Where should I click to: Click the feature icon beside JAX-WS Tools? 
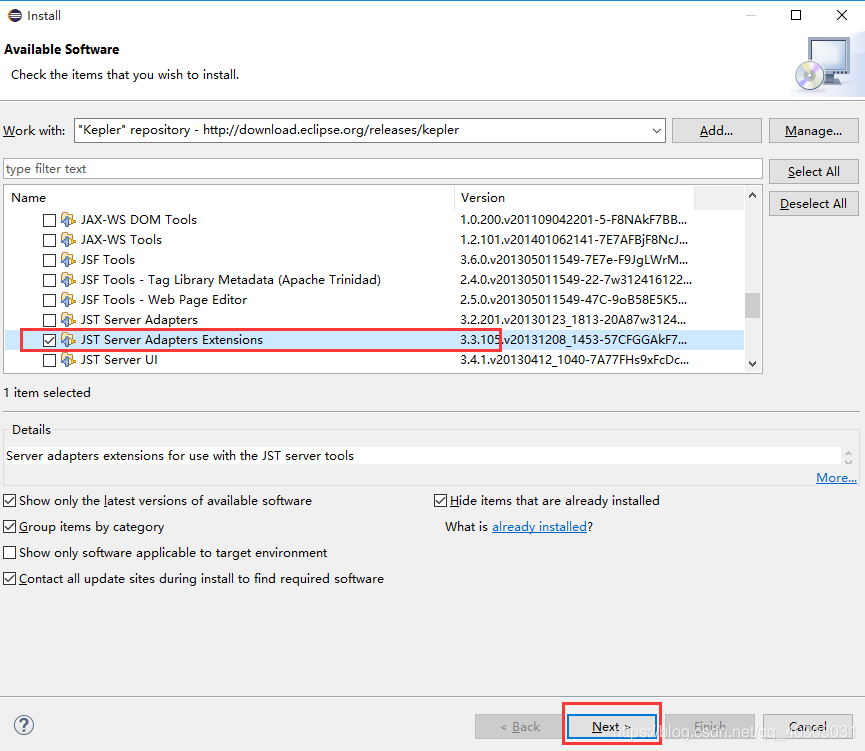click(x=68, y=239)
